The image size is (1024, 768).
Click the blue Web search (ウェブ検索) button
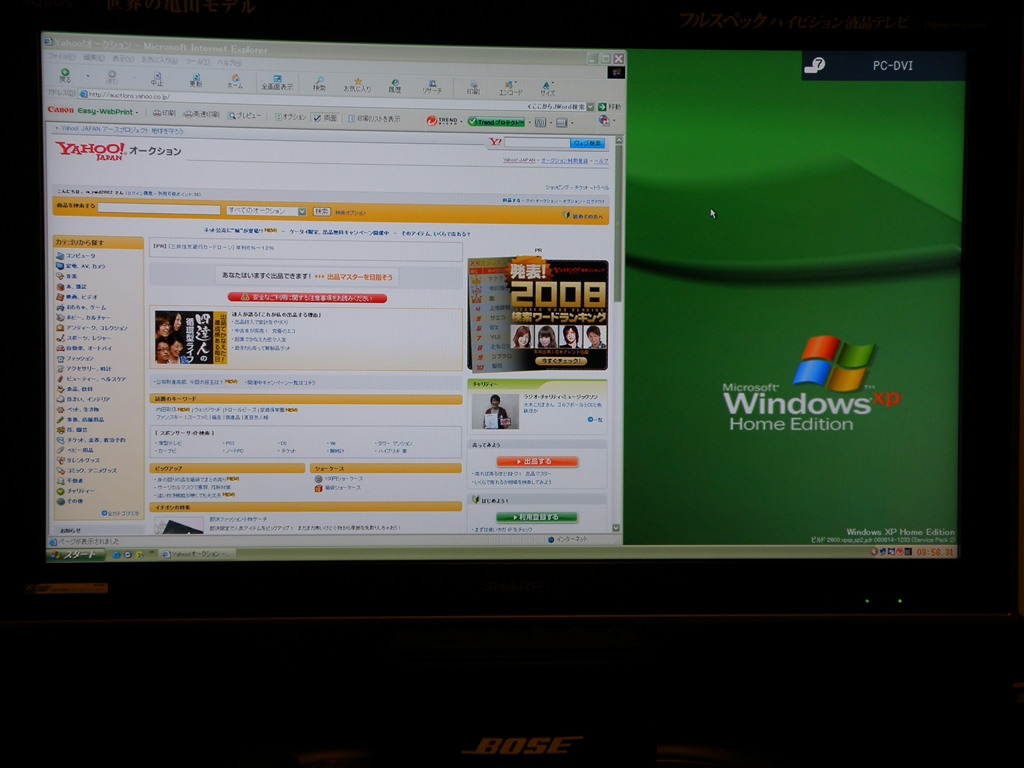coord(587,143)
